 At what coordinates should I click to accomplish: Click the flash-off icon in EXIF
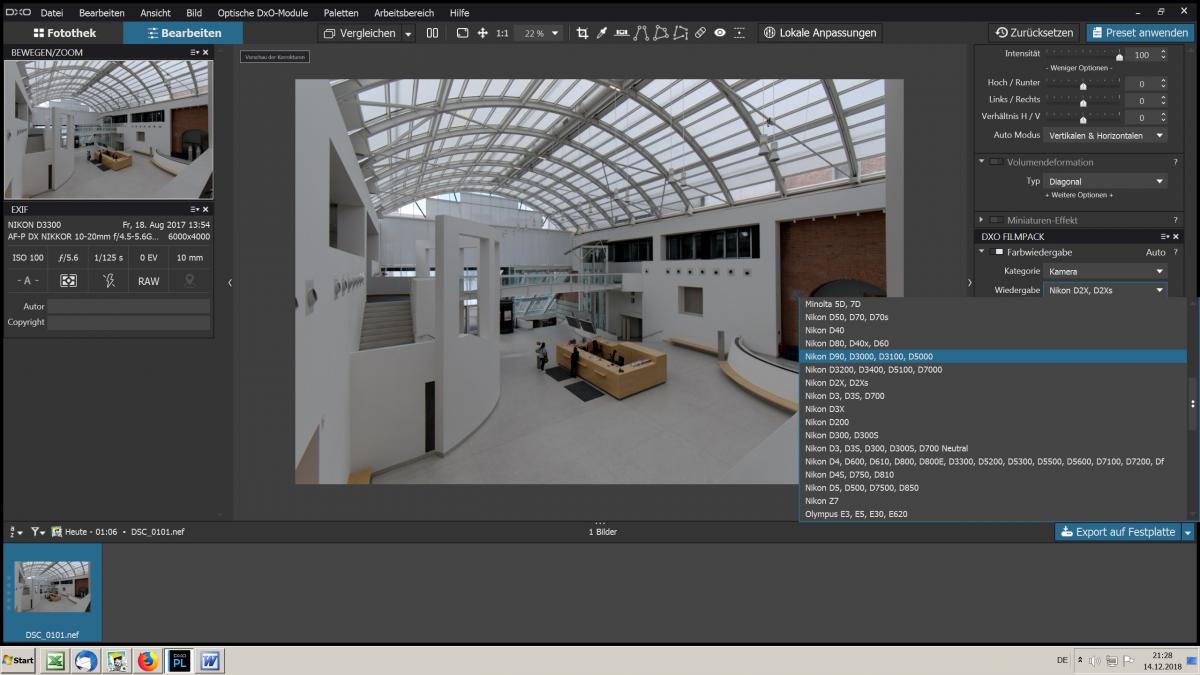[109, 281]
